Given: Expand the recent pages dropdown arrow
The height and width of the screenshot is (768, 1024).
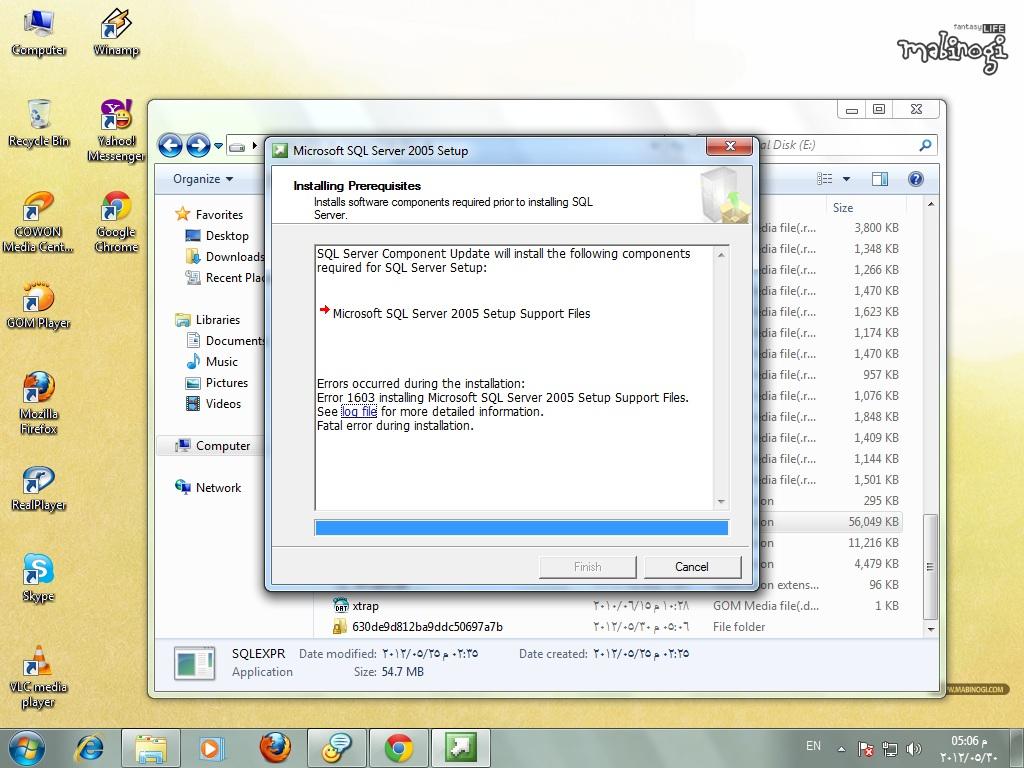Looking at the screenshot, I should (218, 146).
